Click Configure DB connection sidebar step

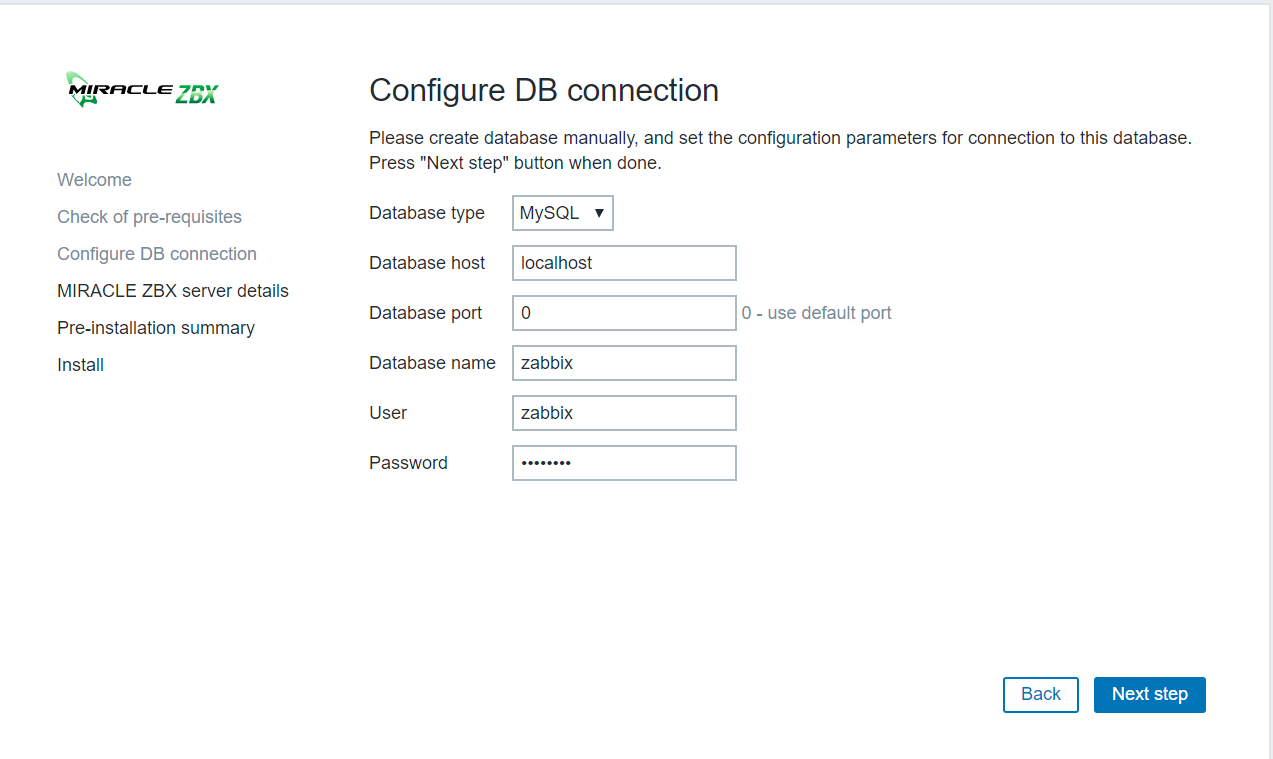157,254
